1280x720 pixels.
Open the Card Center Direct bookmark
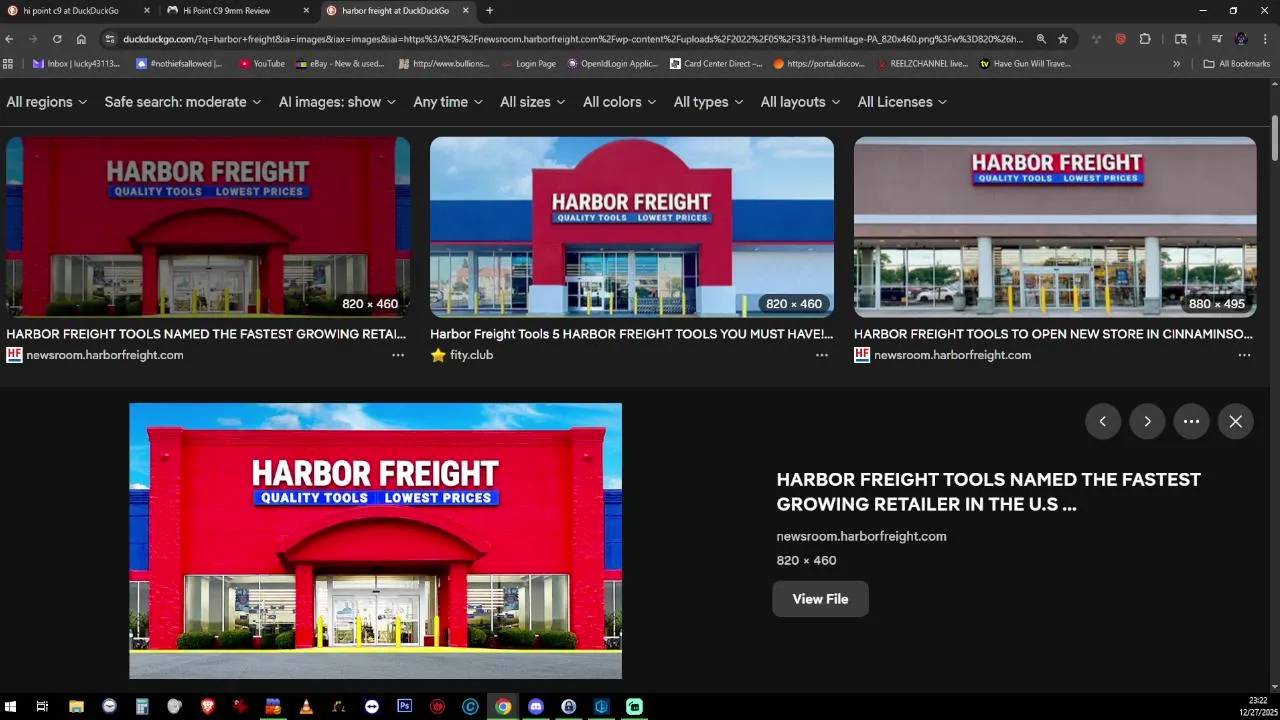(x=716, y=64)
